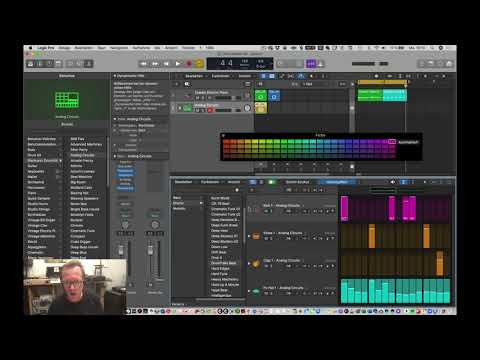Pick the selected magenta swatch in Farbe palette

pyautogui.click(x=392, y=142)
